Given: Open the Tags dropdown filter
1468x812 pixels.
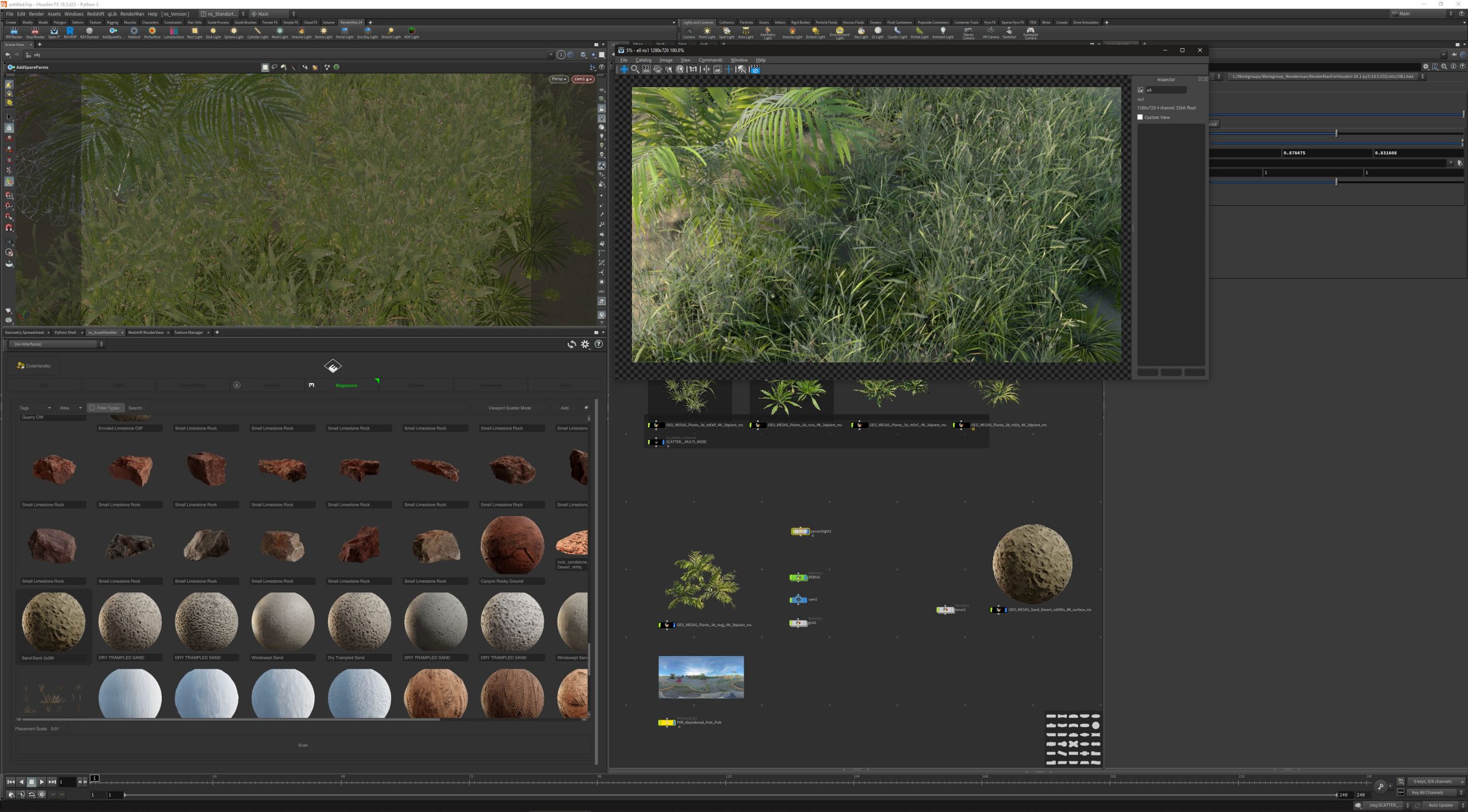Looking at the screenshot, I should point(34,408).
